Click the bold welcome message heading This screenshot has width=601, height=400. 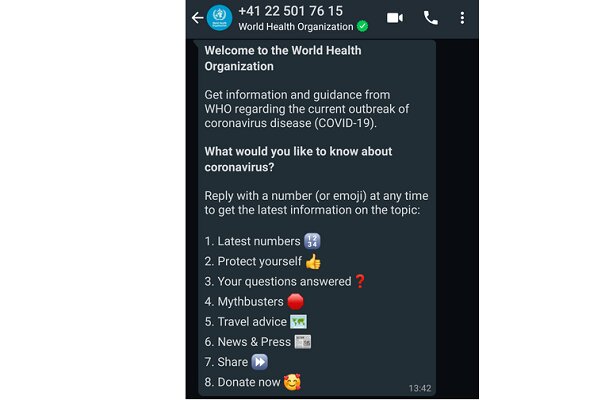282,58
